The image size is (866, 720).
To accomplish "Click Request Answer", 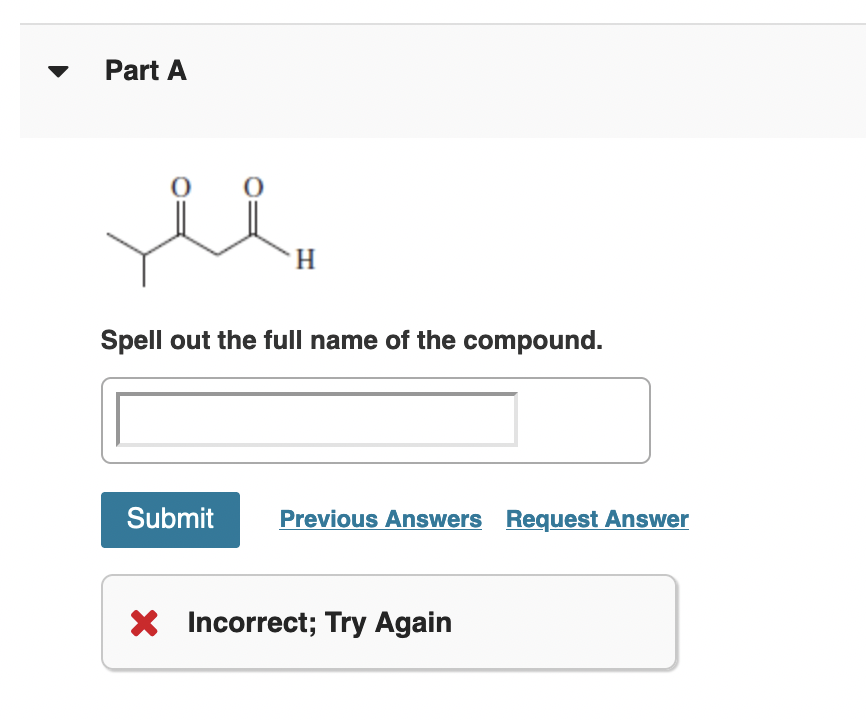I will (597, 519).
